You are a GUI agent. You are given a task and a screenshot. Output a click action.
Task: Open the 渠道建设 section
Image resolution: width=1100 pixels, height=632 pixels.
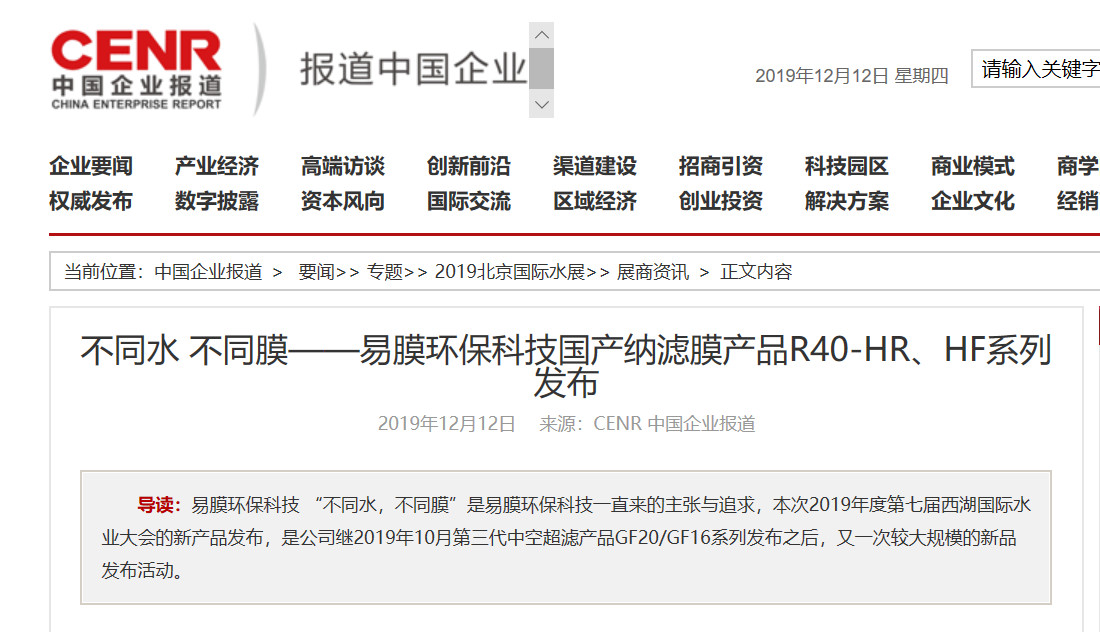595,166
